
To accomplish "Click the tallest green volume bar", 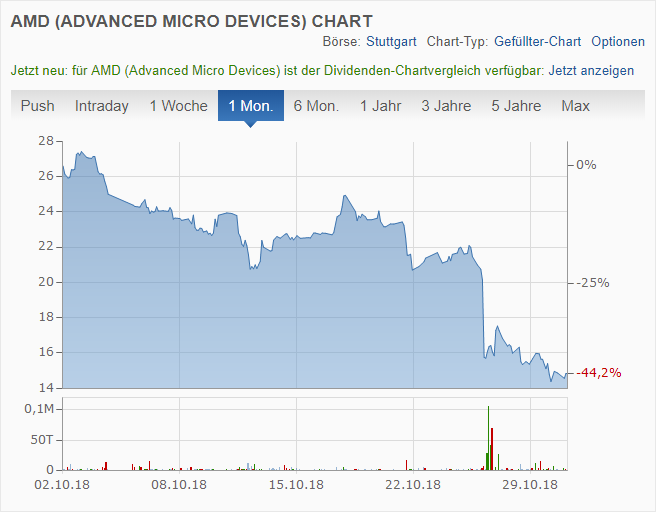I will coord(488,438).
